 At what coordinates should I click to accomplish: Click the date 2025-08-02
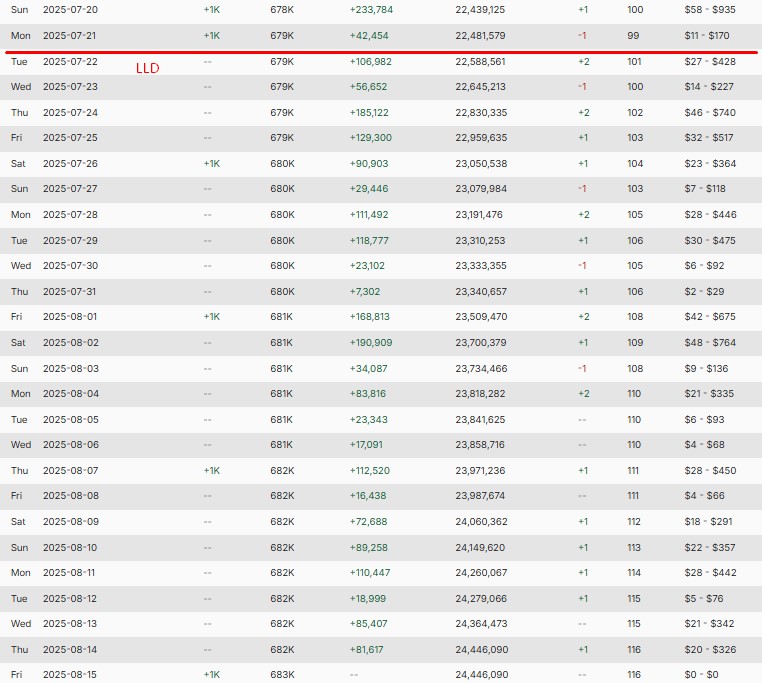(70, 343)
